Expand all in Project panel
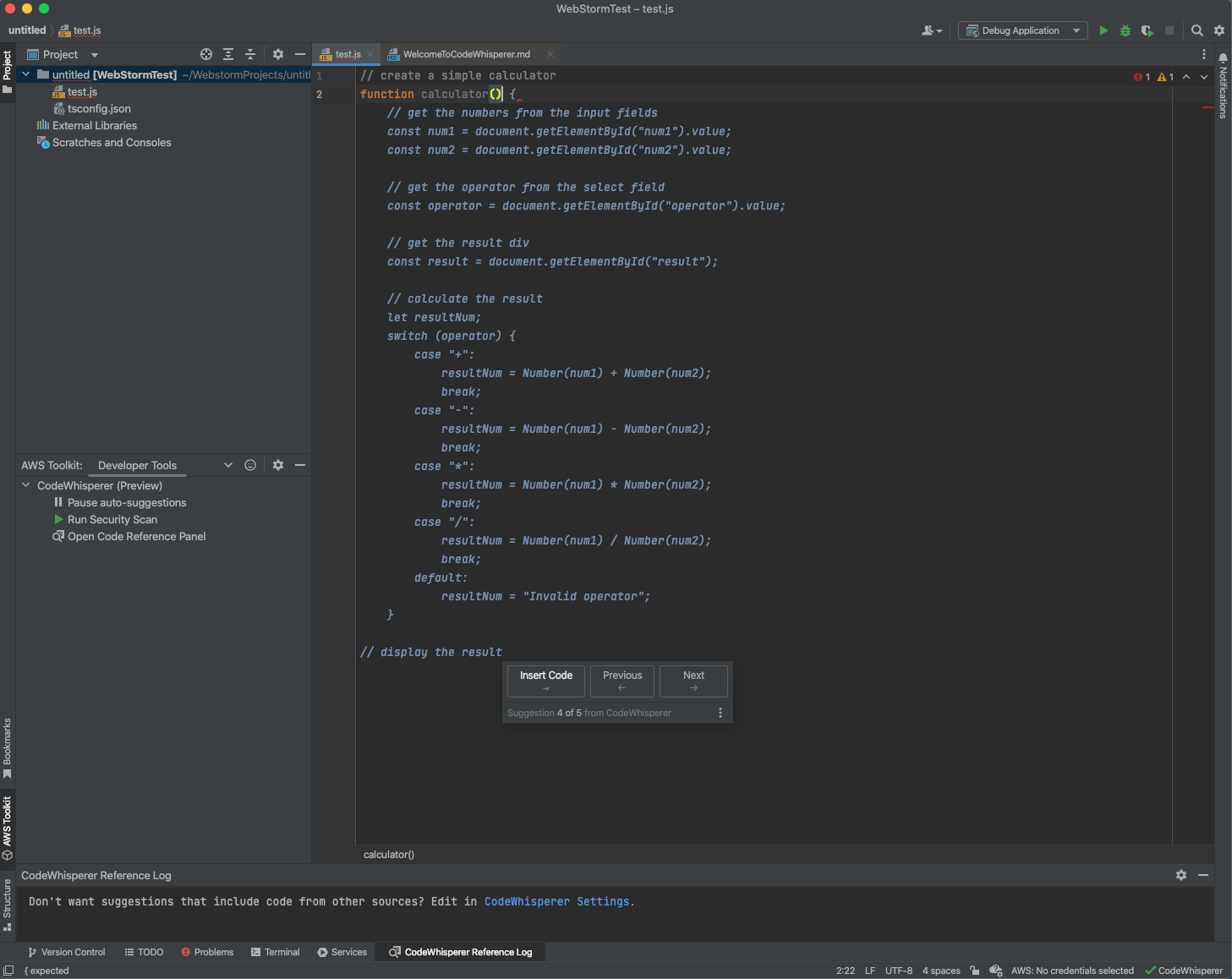 click(228, 54)
